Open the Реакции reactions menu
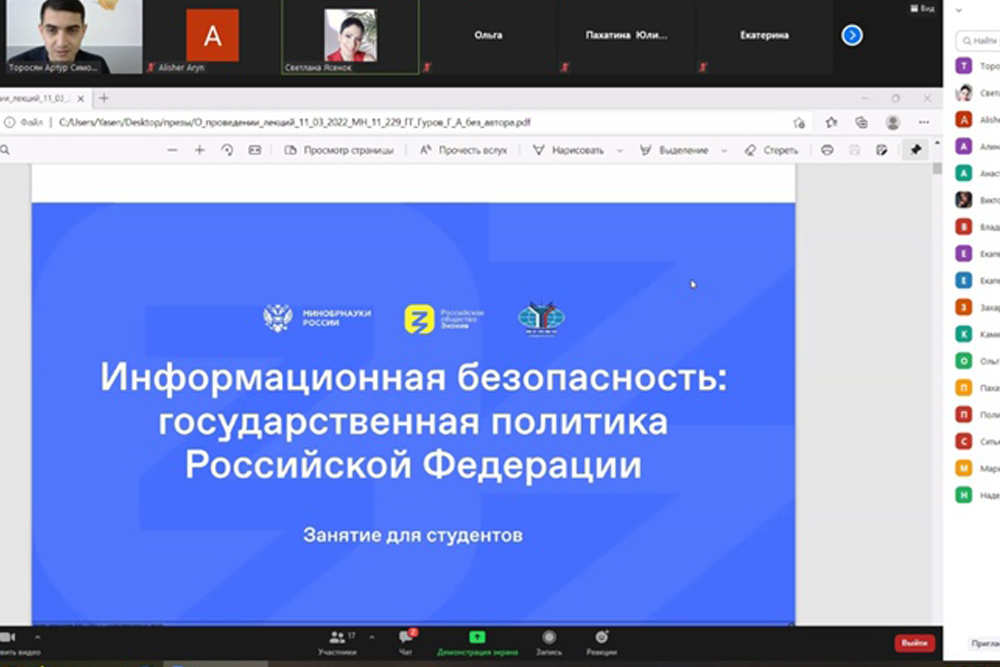1000x667 pixels. pyautogui.click(x=601, y=640)
